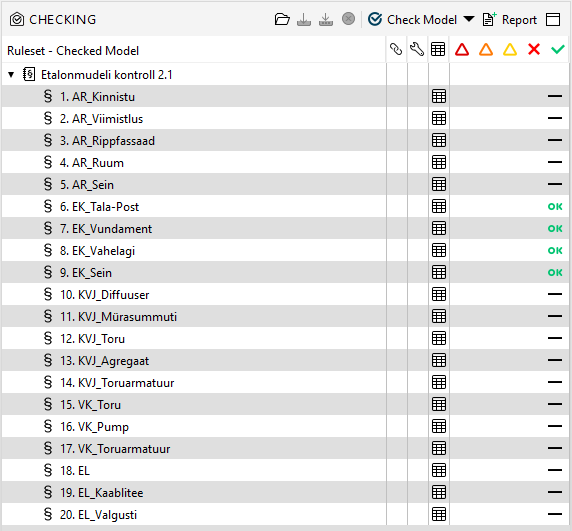Click the first save-ruleset download icon

pyautogui.click(x=304, y=19)
